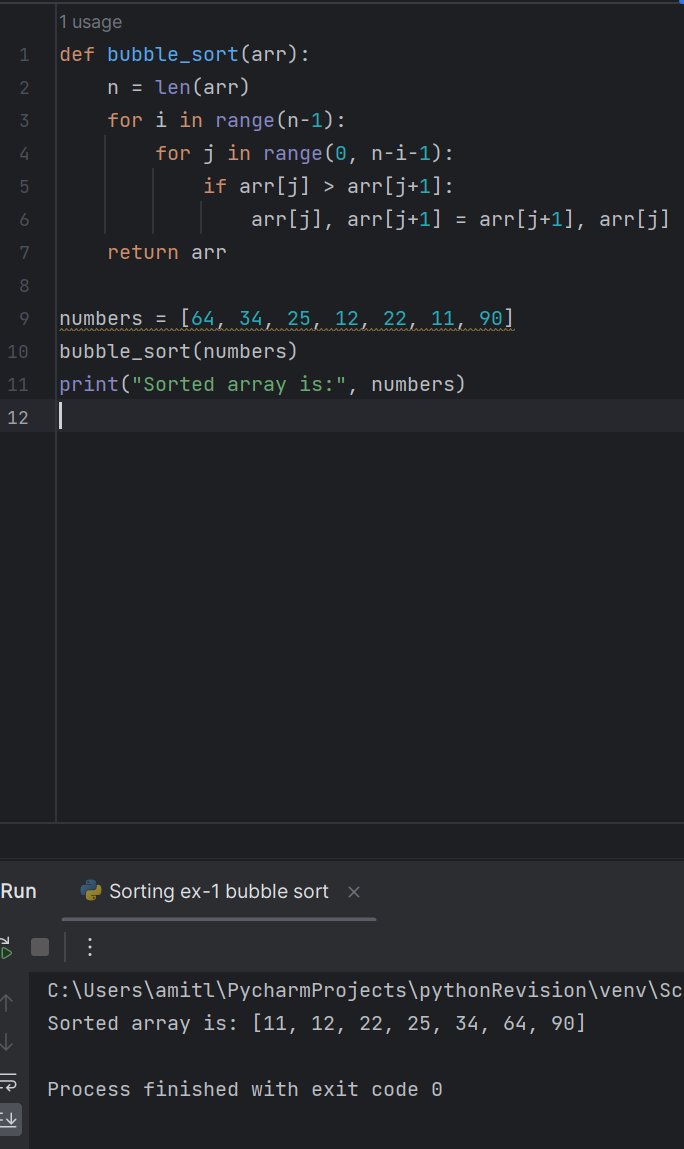Toggle Scroll to End of console
The width and height of the screenshot is (684, 1149).
pos(9,1119)
